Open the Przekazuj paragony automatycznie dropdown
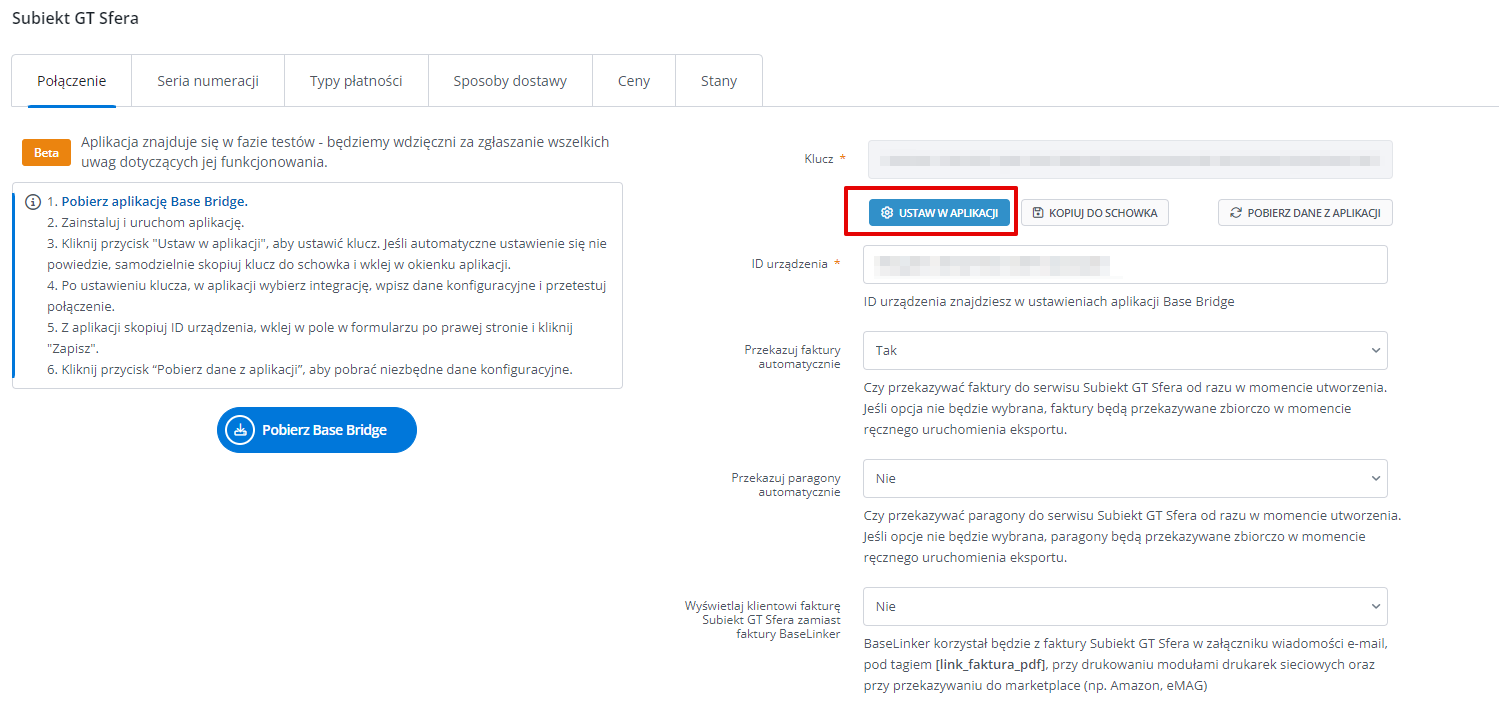 coord(1125,478)
